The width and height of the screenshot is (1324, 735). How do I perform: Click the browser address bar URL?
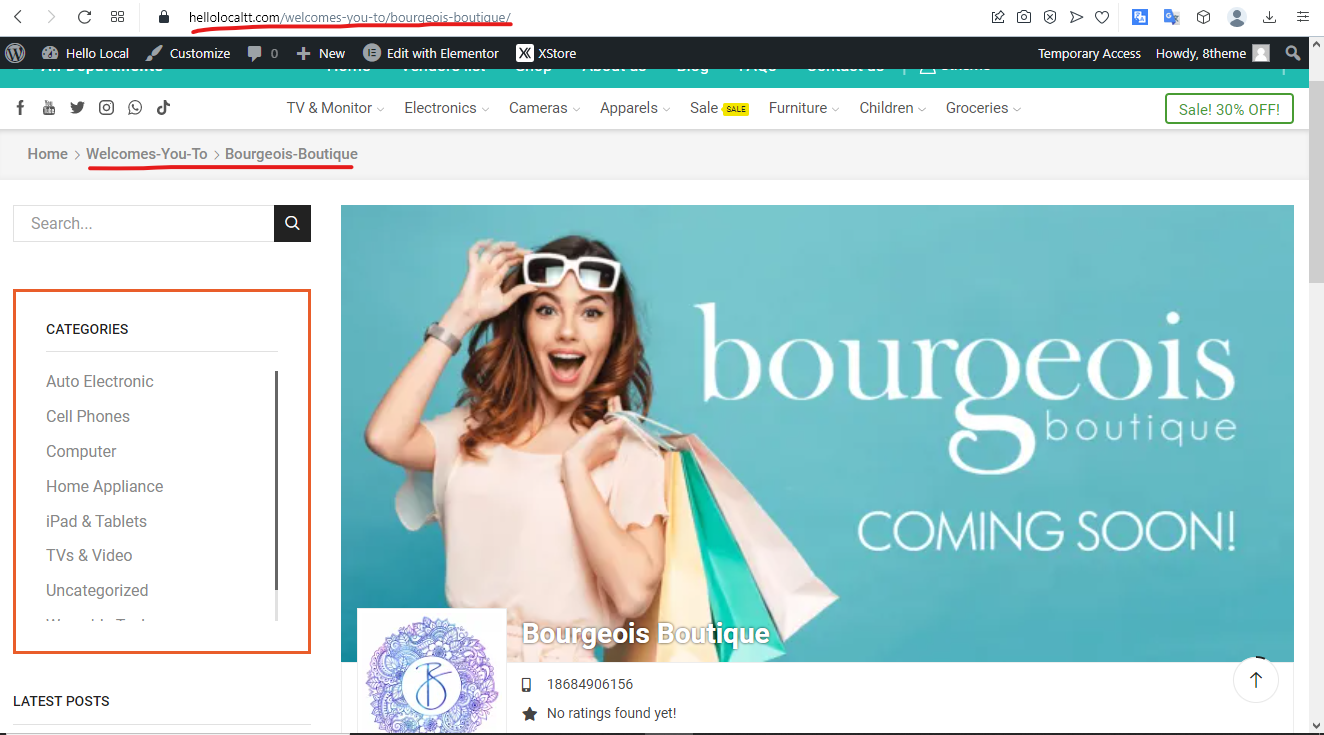[x=349, y=17]
